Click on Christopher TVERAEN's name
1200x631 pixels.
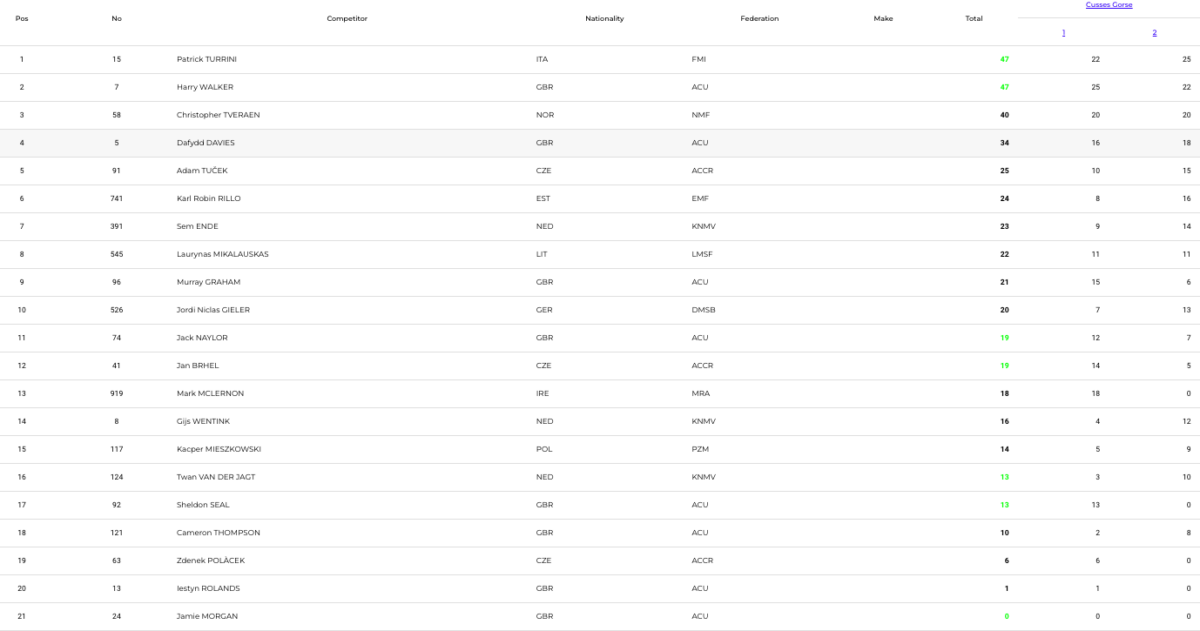[x=218, y=115]
